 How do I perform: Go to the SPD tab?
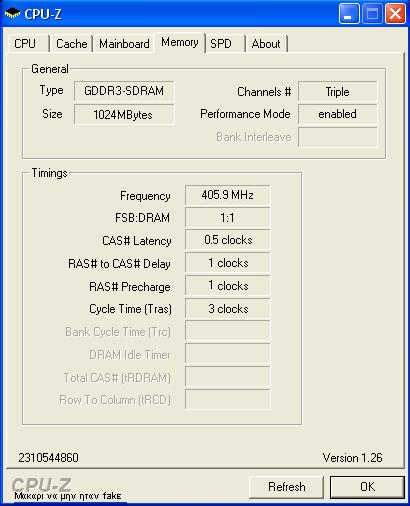coord(225,44)
